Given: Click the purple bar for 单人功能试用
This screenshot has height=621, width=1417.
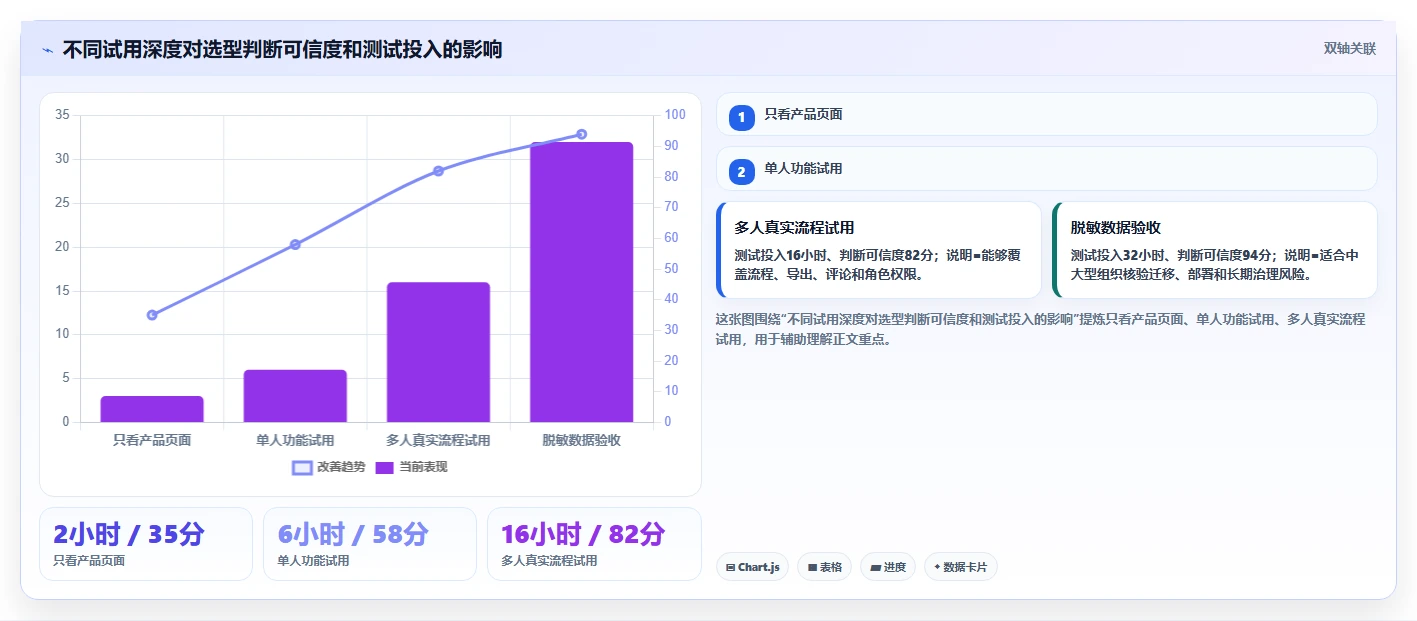Looking at the screenshot, I should click(295, 396).
